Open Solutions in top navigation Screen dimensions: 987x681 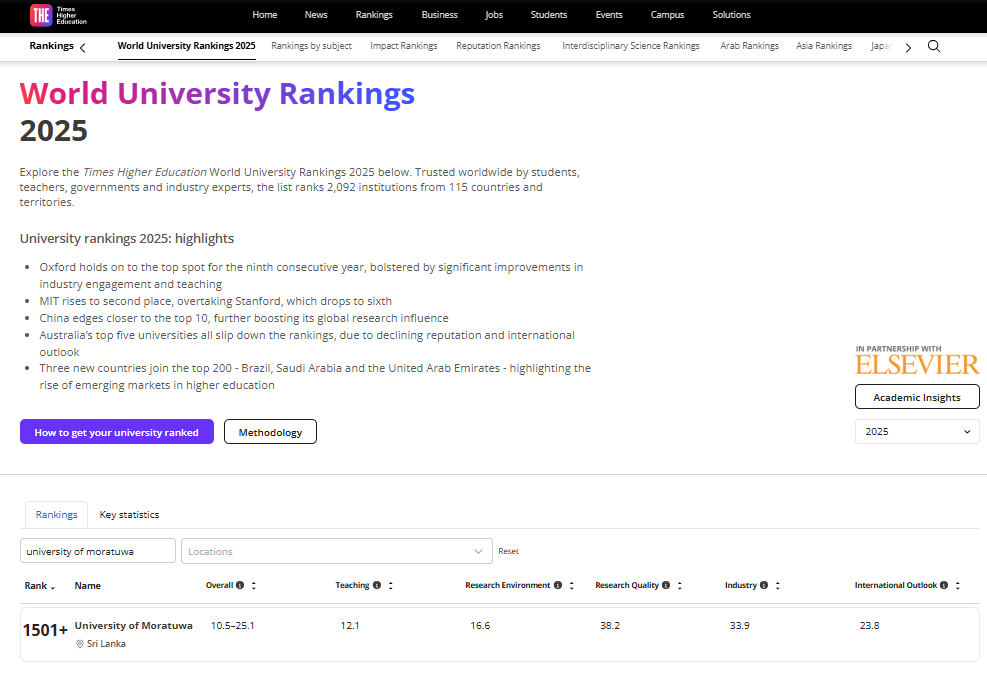click(731, 15)
